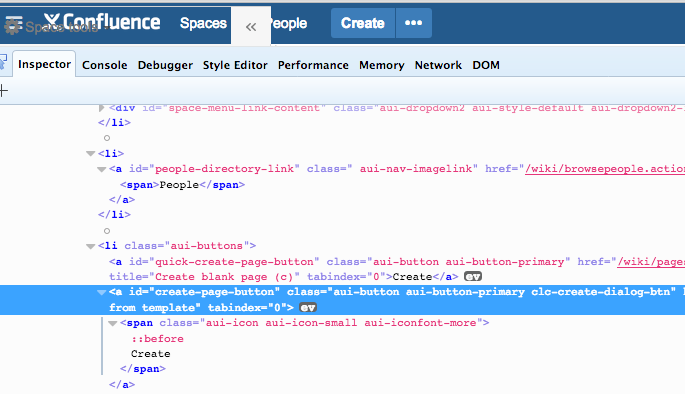Click the closing </span> tag line
The height and width of the screenshot is (394, 685).
coord(143,369)
